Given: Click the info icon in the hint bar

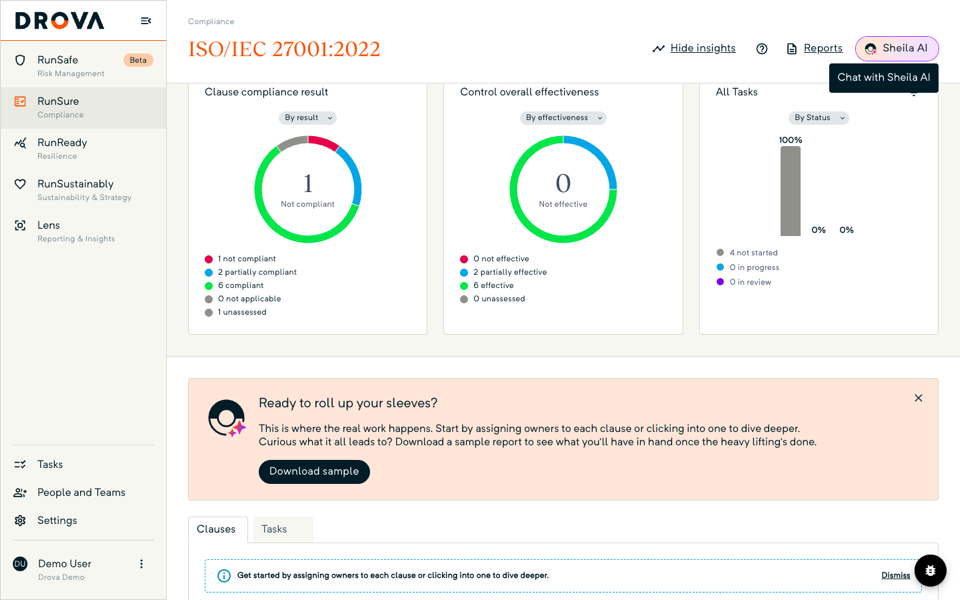Looking at the screenshot, I should [x=224, y=576].
